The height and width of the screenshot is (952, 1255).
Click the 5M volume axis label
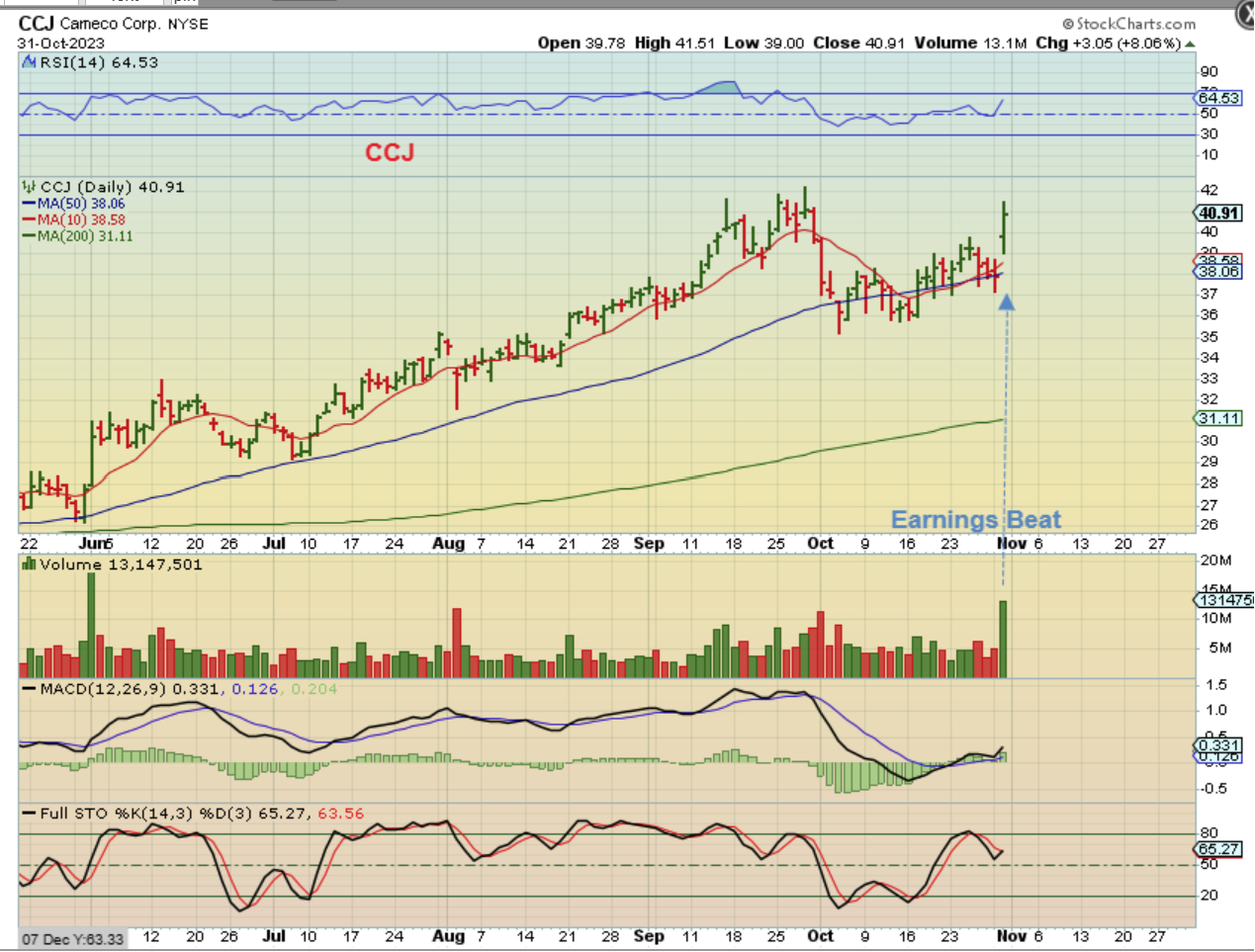[x=1220, y=649]
